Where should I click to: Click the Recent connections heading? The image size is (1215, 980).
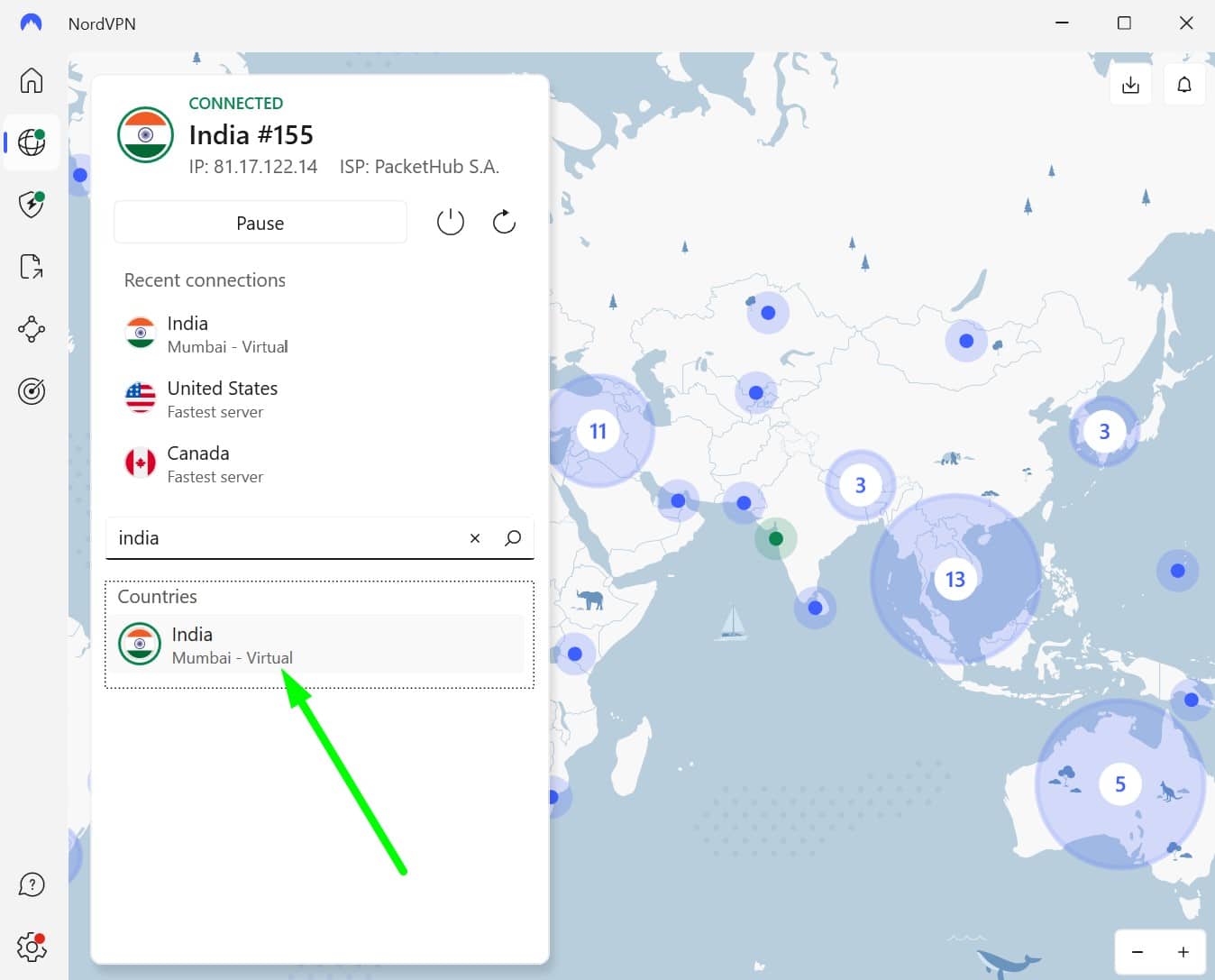[205, 280]
